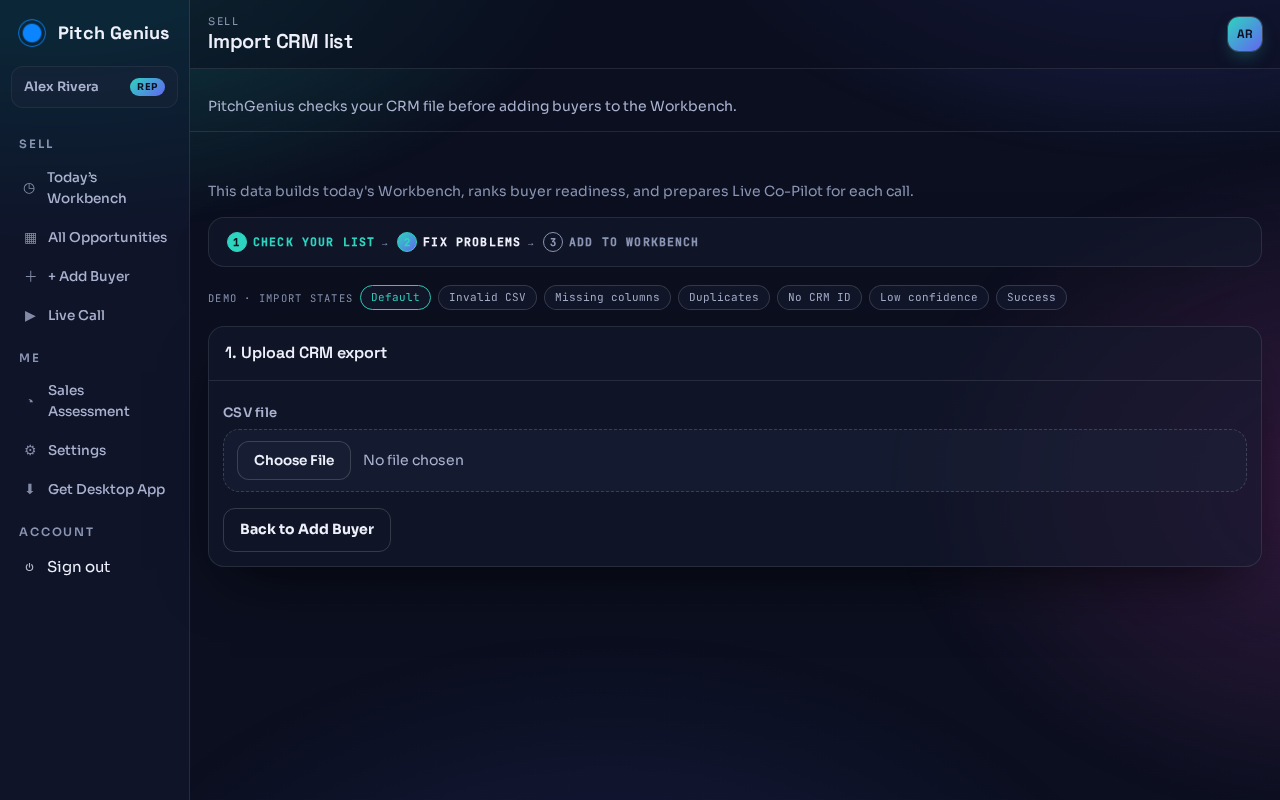The image size is (1280, 800).
Task: Click the plus icon beside Add Buyer
Action: pos(30,276)
